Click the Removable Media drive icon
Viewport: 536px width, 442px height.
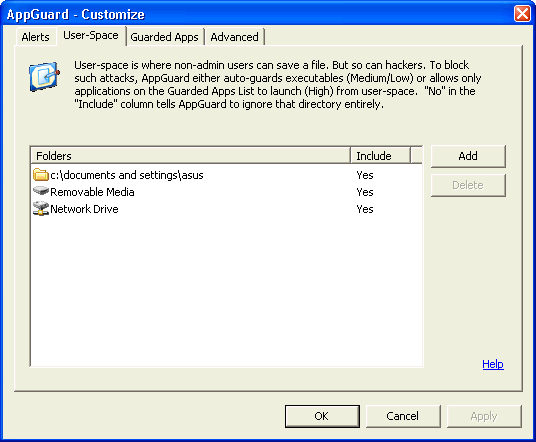pos(41,190)
